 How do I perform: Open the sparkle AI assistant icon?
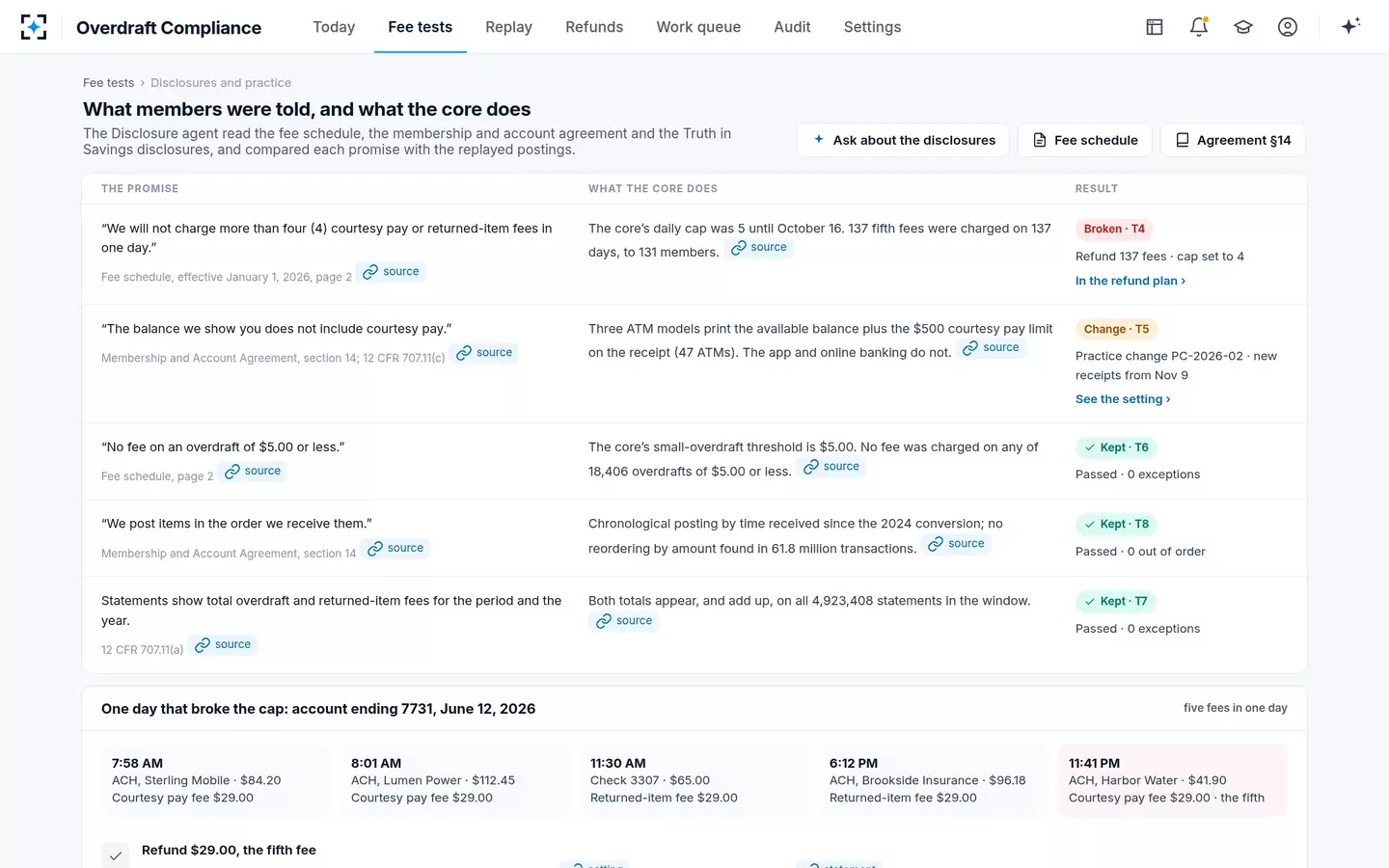1350,26
